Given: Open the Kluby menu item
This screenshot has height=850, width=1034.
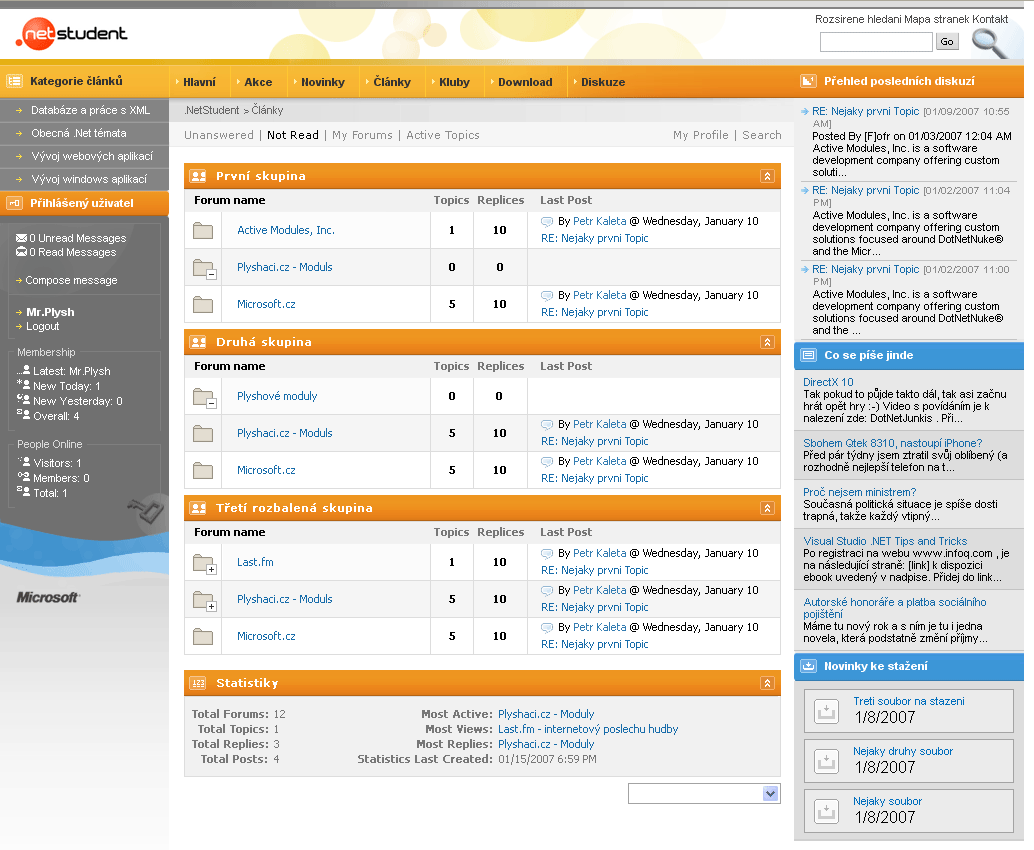Looking at the screenshot, I should click(x=454, y=82).
